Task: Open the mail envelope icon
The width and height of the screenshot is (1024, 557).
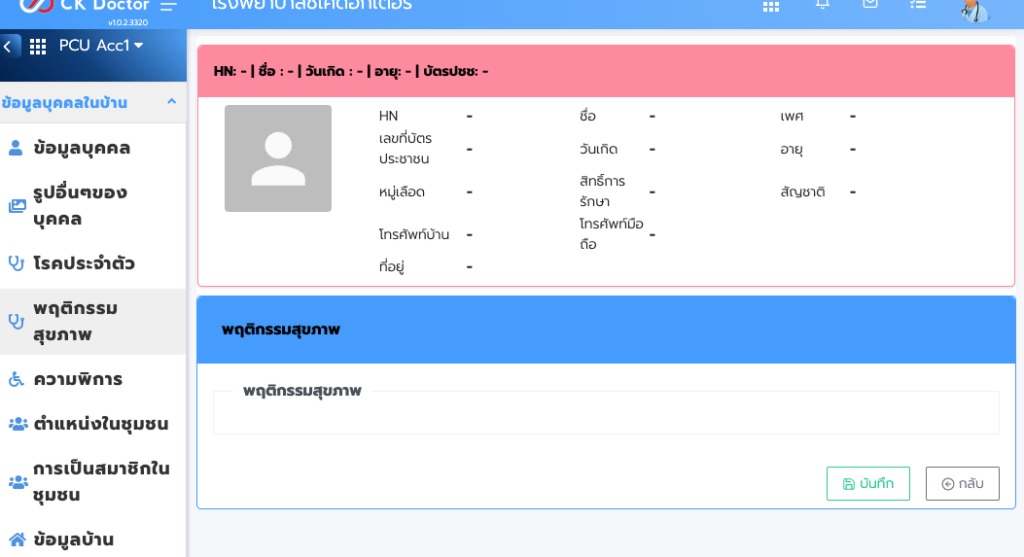Action: (x=870, y=5)
